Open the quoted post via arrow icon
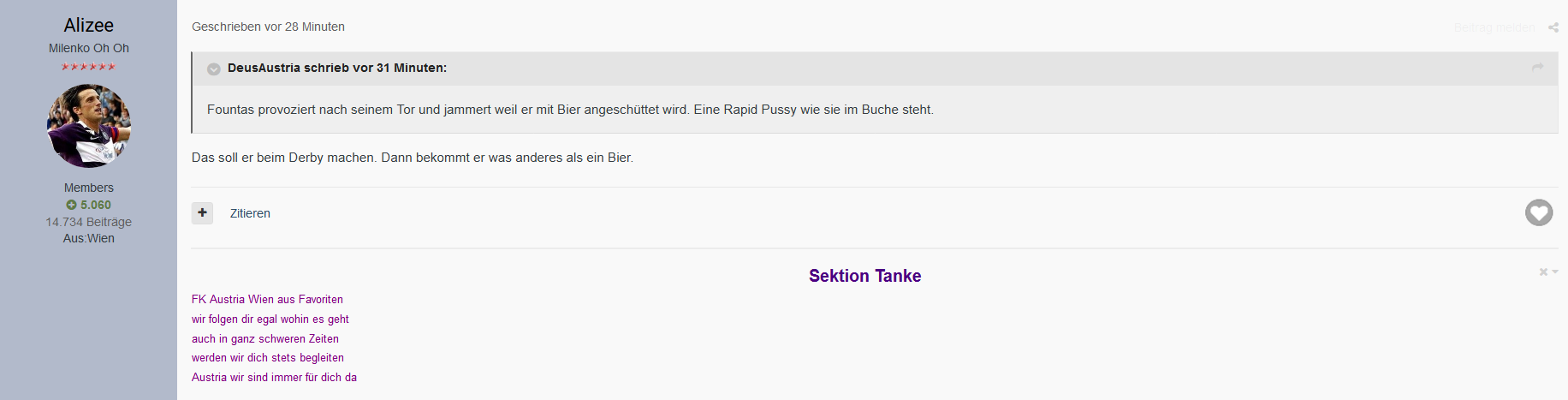 pyautogui.click(x=1537, y=67)
